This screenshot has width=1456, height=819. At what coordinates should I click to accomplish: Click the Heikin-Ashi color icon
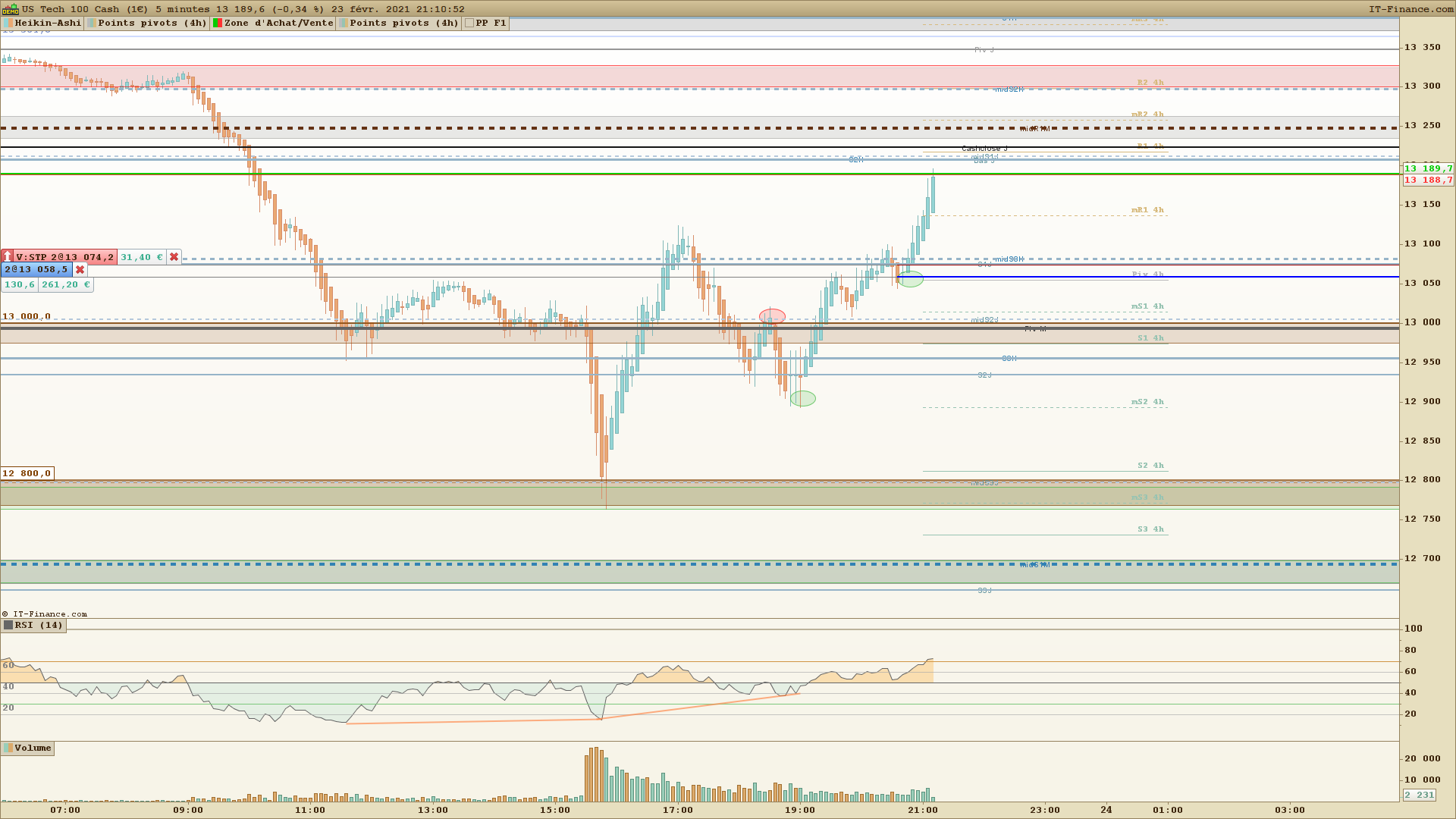click(x=8, y=24)
